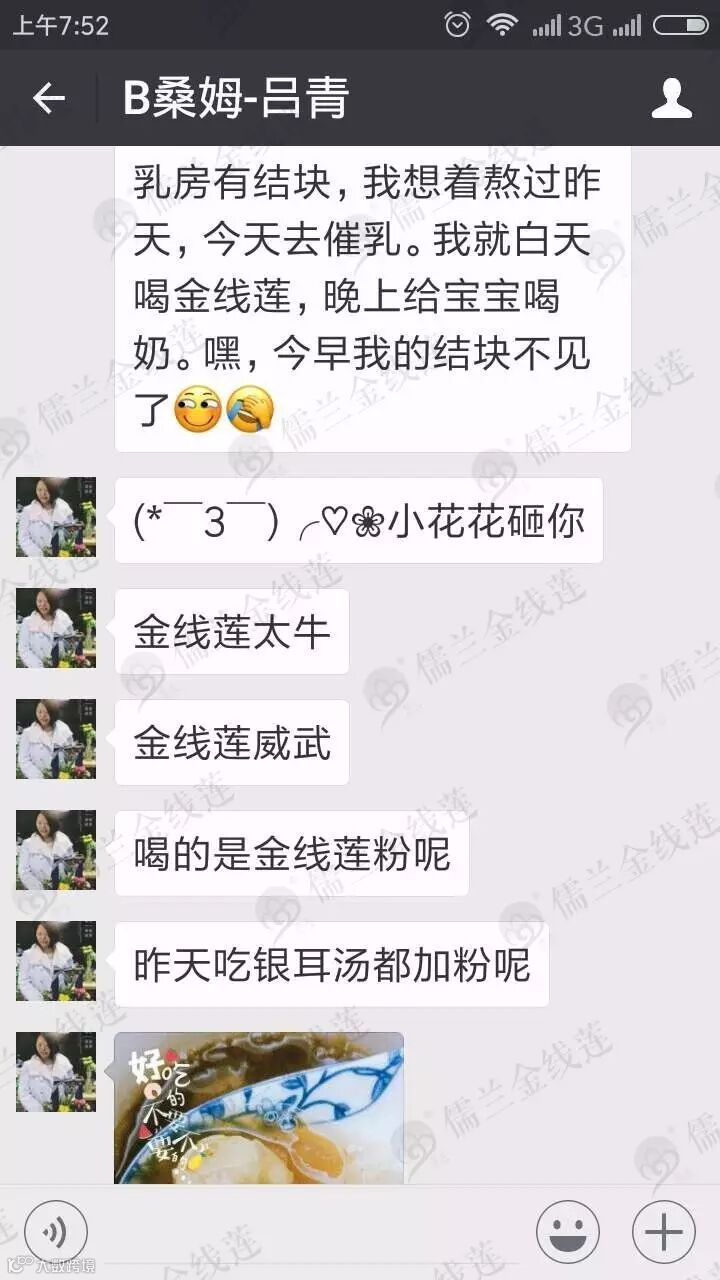Switch to voice input icon
Screen dimensions: 720x1280
coord(56,1231)
